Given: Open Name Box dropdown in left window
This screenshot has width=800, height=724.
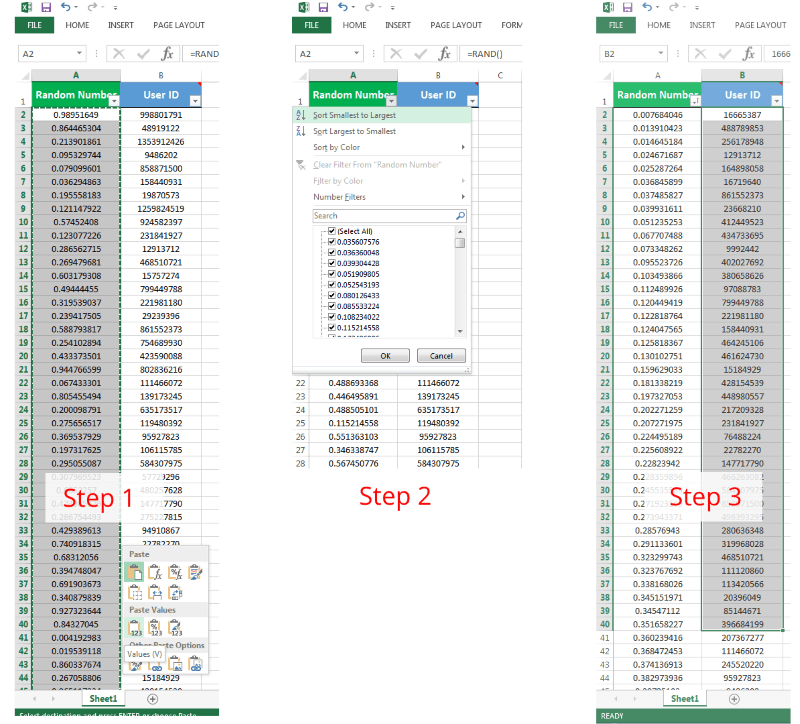Looking at the screenshot, I should click(79, 53).
